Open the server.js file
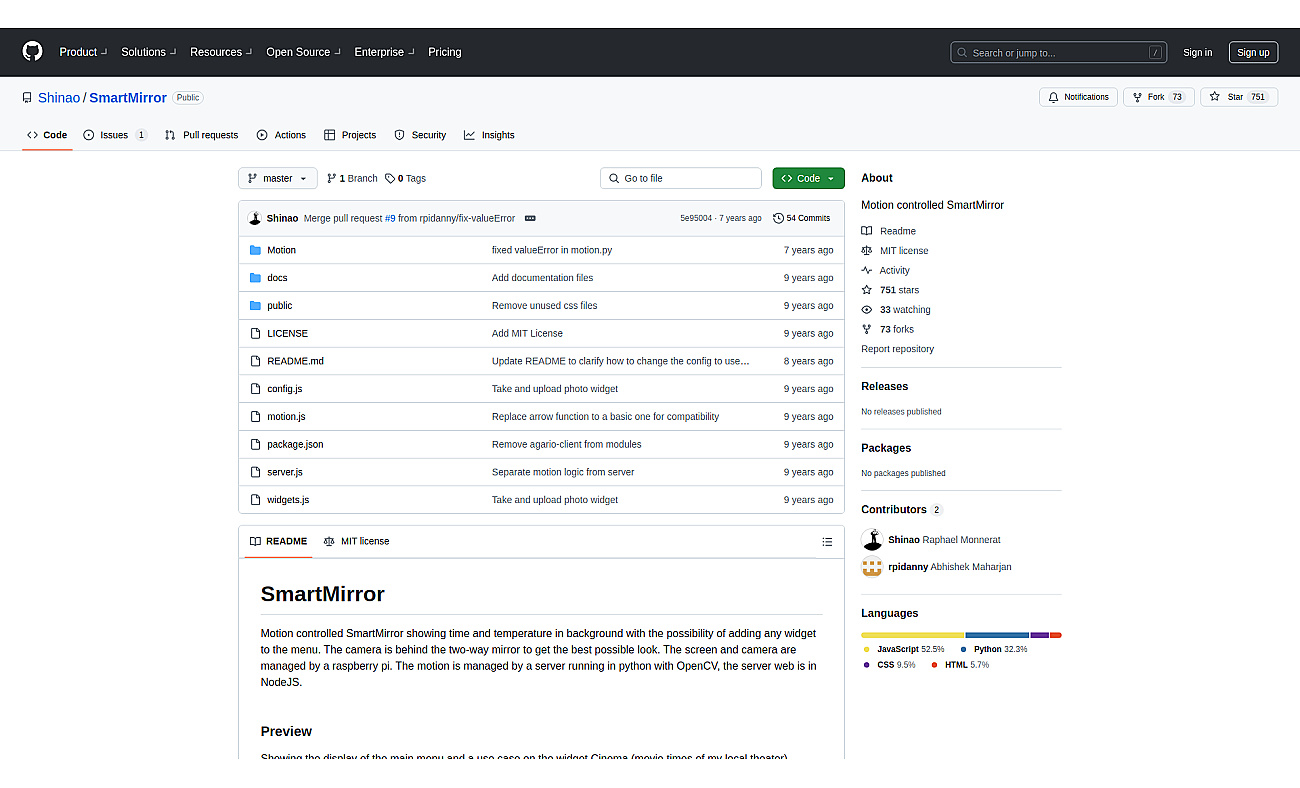 (285, 472)
